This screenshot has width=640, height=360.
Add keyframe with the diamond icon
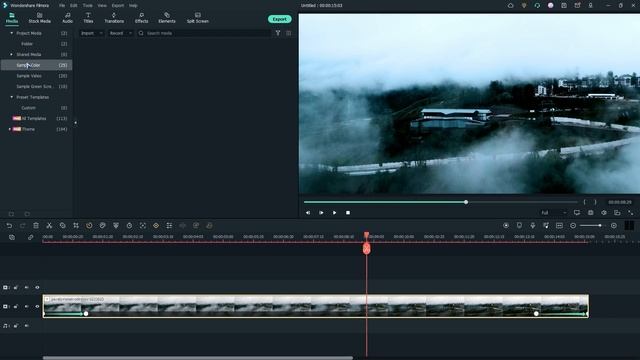(156, 225)
